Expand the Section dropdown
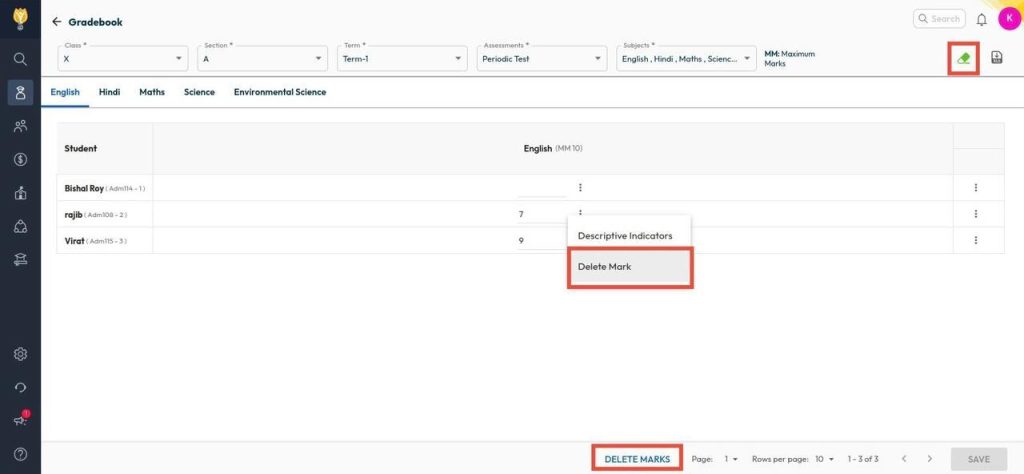Image resolution: width=1024 pixels, height=474 pixels. (x=263, y=59)
